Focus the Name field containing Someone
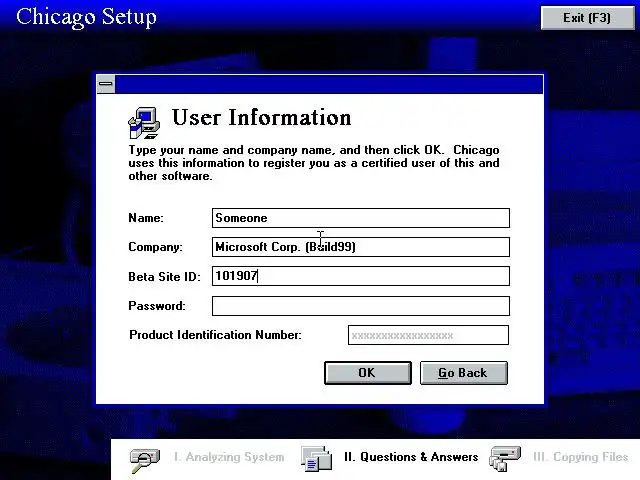Image resolution: width=640 pixels, height=480 pixels. tap(361, 218)
